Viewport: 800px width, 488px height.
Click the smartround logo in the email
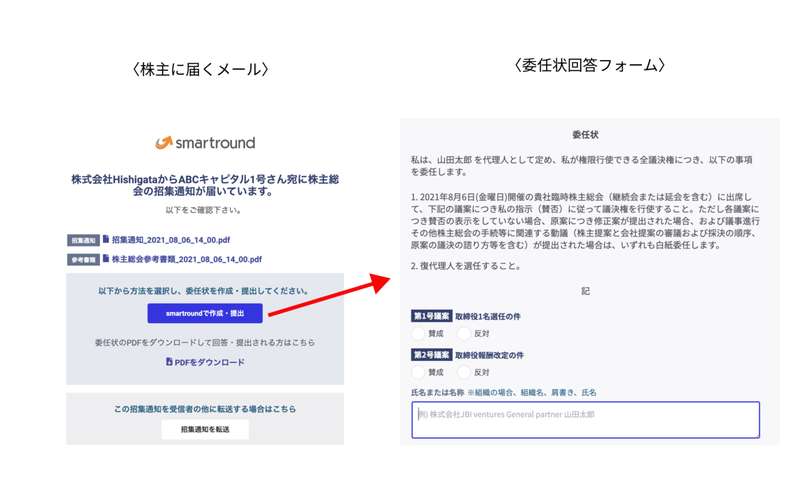(205, 142)
